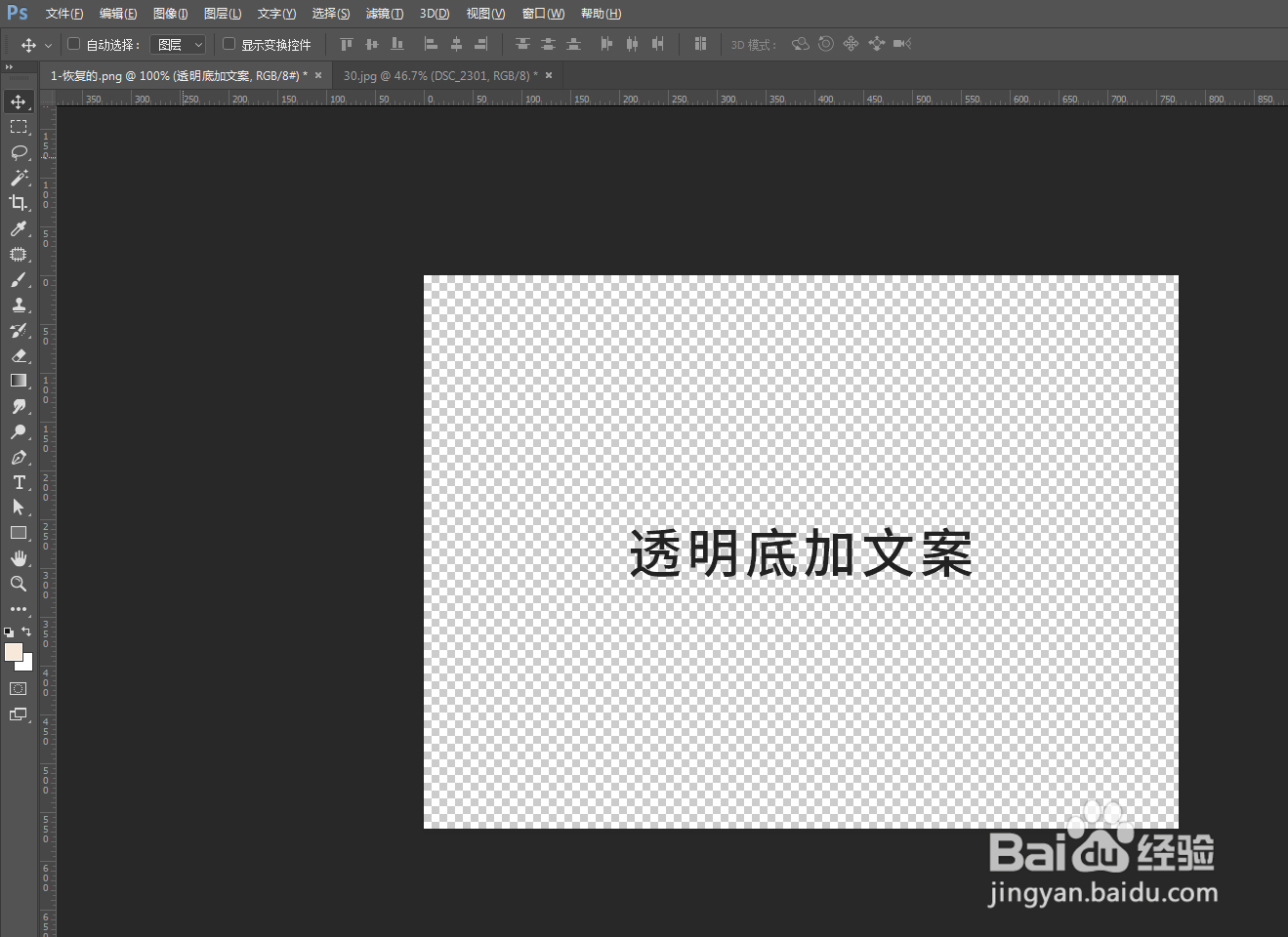The width and height of the screenshot is (1288, 937).
Task: Align bottom edges
Action: (396, 44)
